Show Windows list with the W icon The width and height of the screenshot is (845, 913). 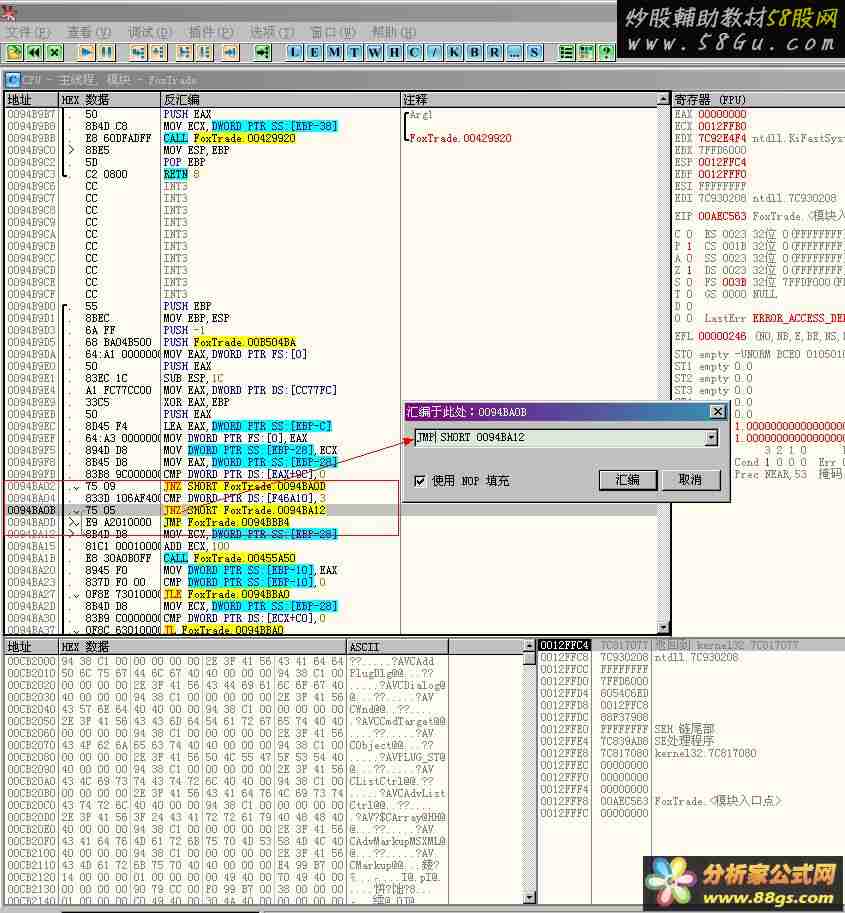pyautogui.click(x=374, y=52)
